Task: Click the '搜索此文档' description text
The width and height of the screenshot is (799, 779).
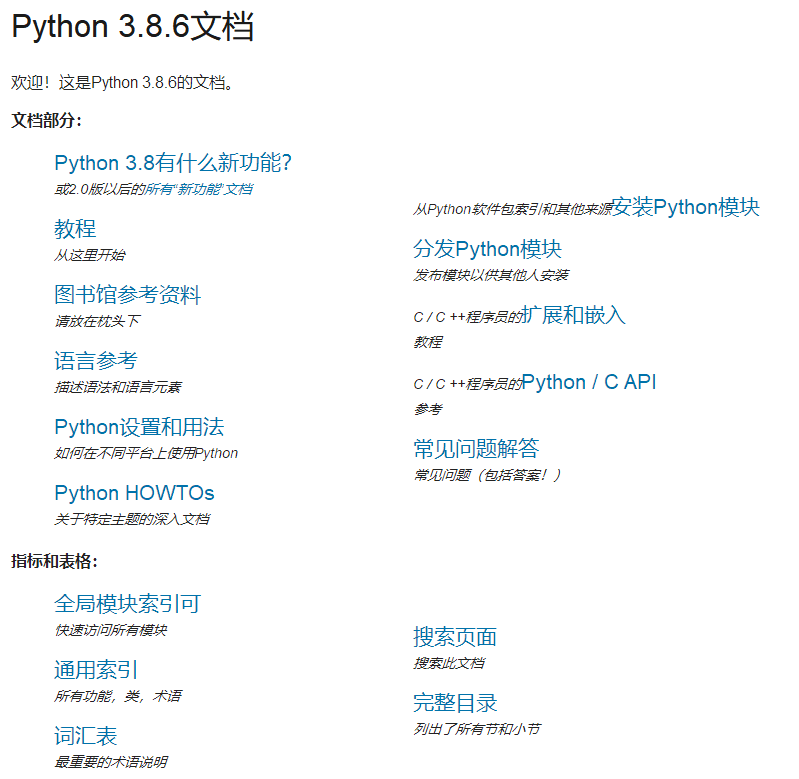Action: [x=448, y=663]
